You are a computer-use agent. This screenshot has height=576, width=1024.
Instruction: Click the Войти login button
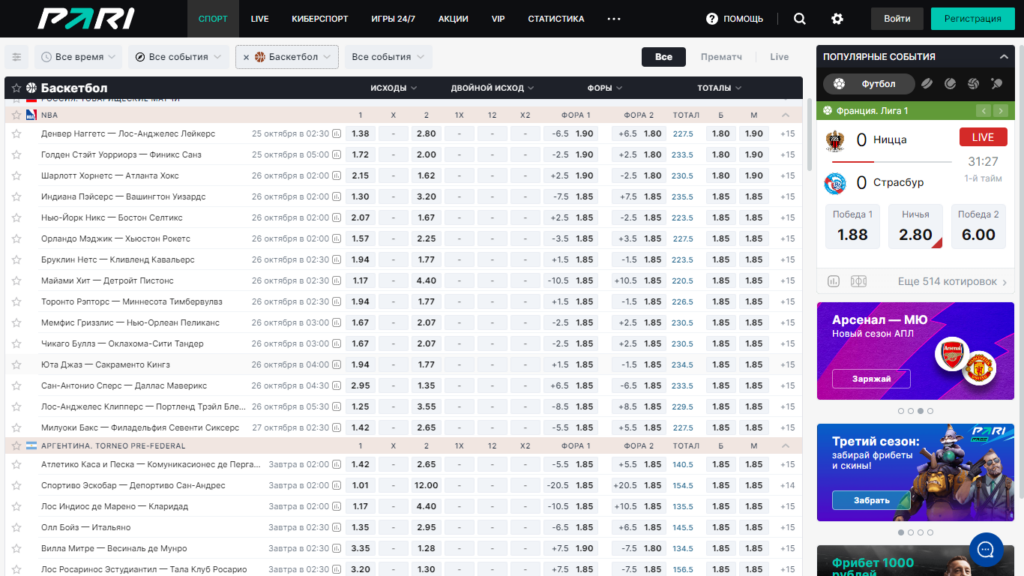pos(897,19)
